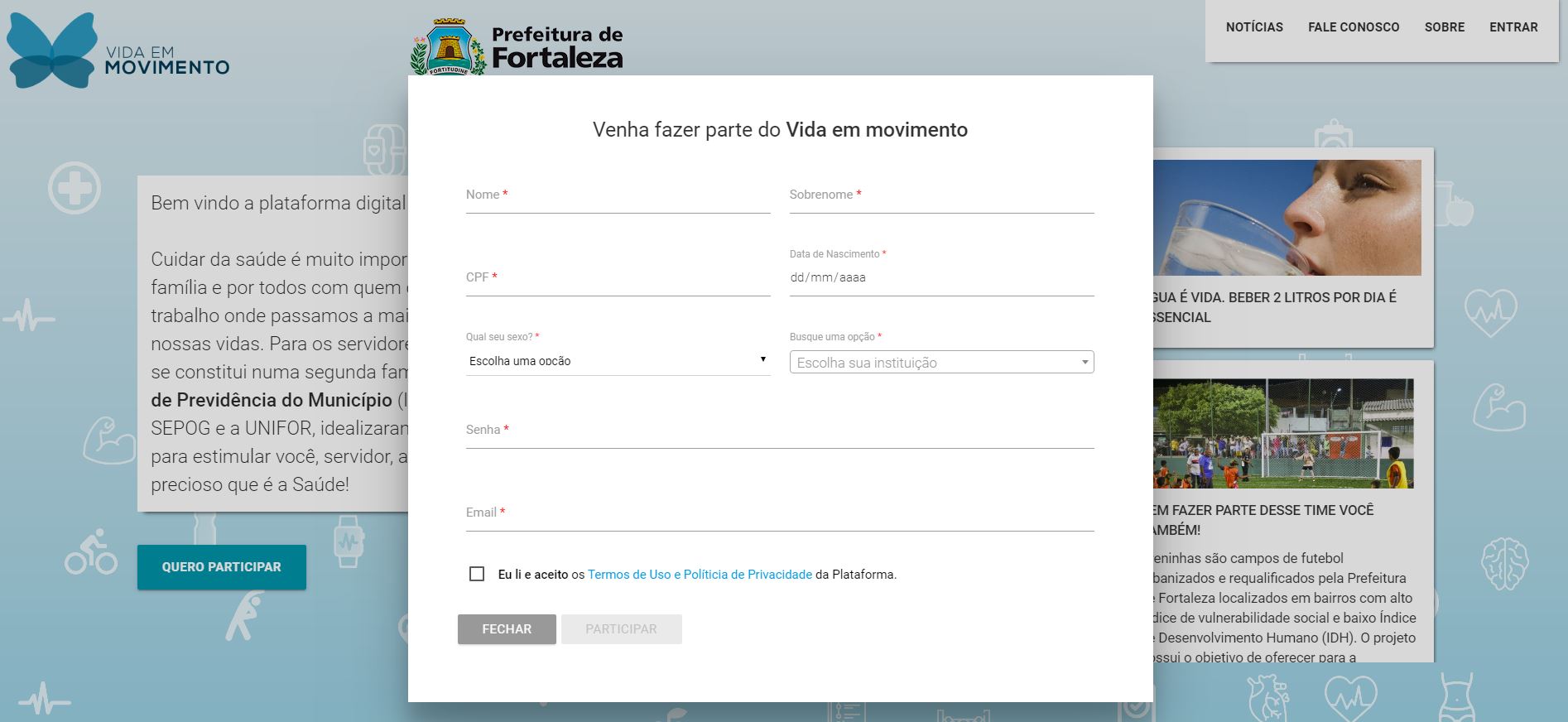Image resolution: width=1568 pixels, height=722 pixels.
Task: Open the Qual seu sexo dropdown
Action: (x=618, y=361)
